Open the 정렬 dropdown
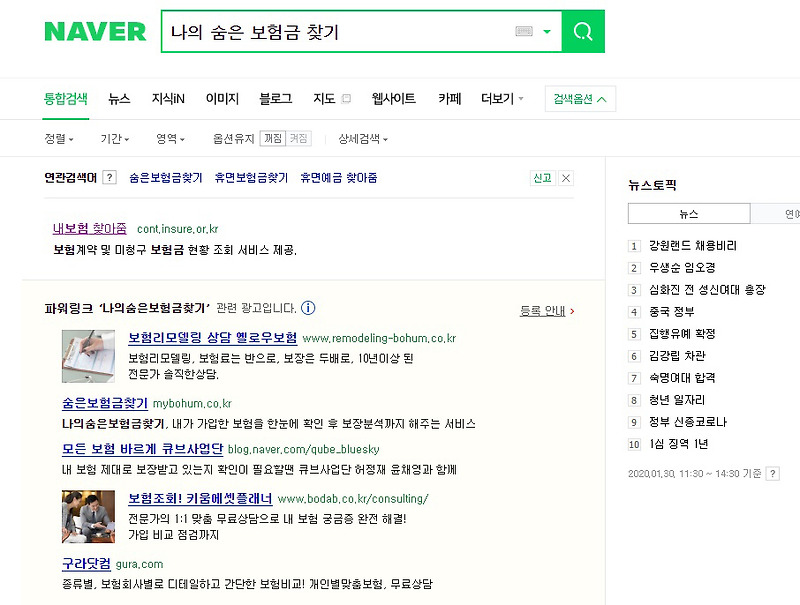 click(x=59, y=139)
